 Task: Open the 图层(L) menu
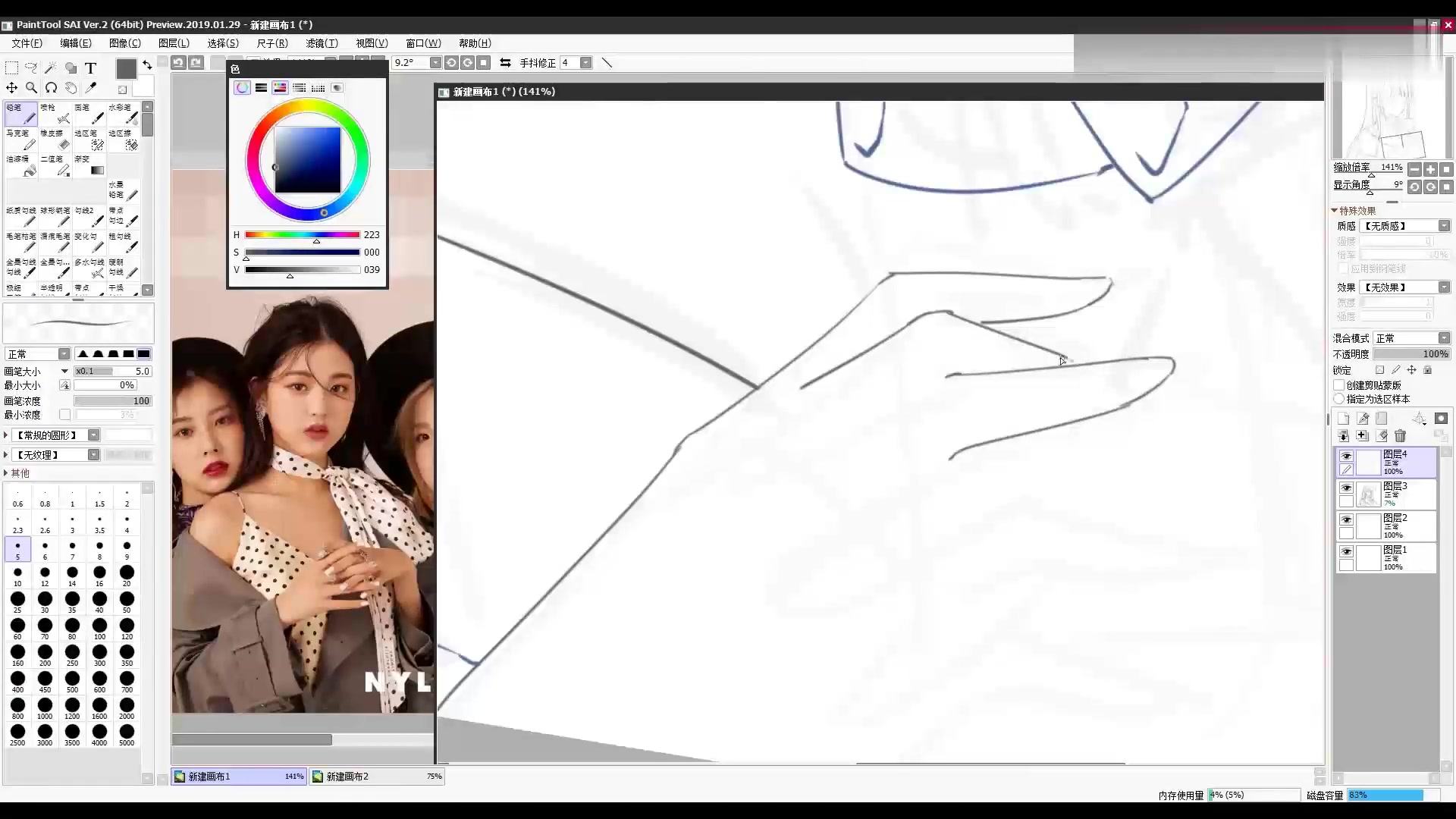pyautogui.click(x=174, y=43)
